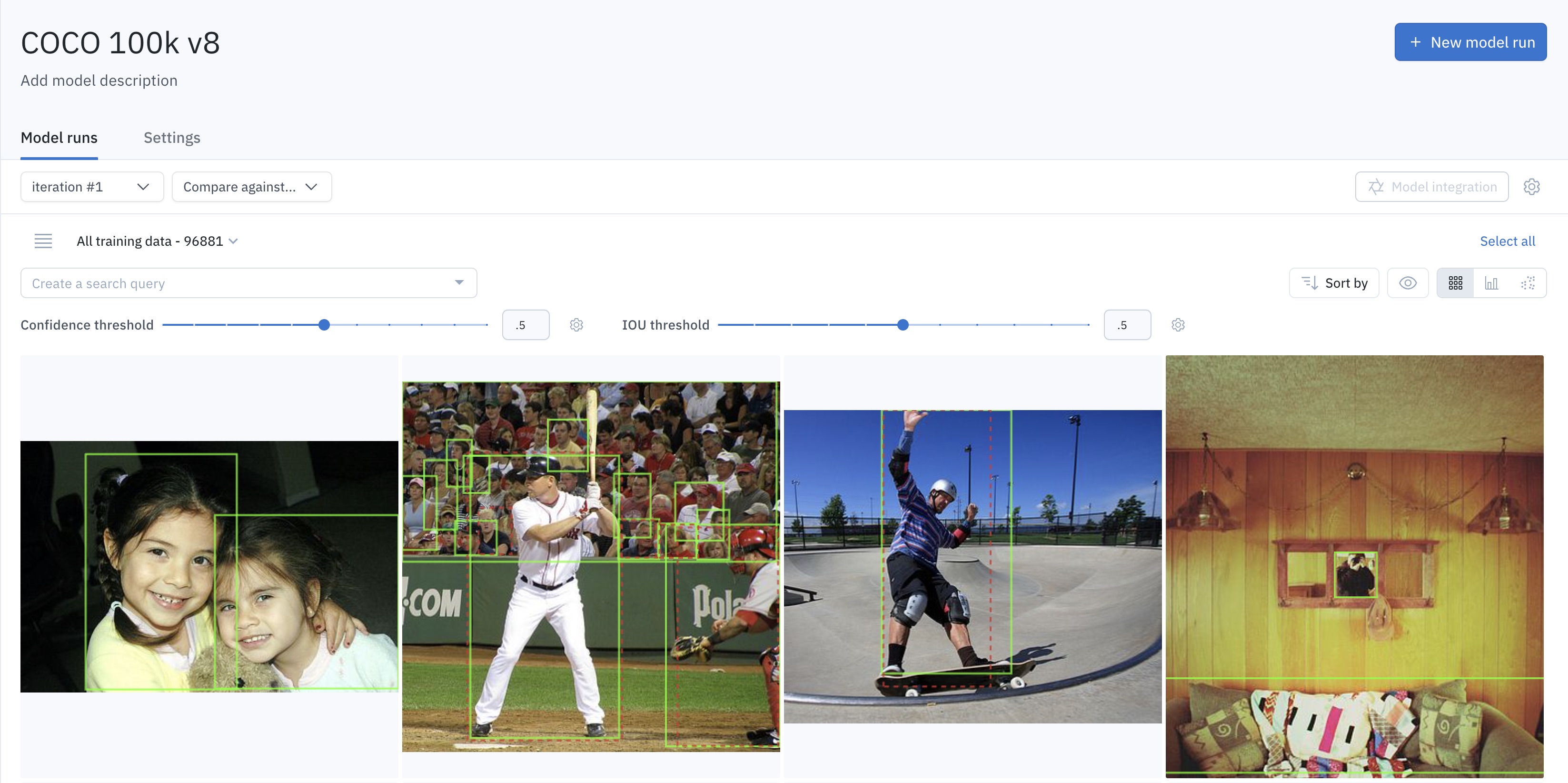Screen dimensions: 1568x783
Task: Switch to grid gallery view
Action: 1455,283
